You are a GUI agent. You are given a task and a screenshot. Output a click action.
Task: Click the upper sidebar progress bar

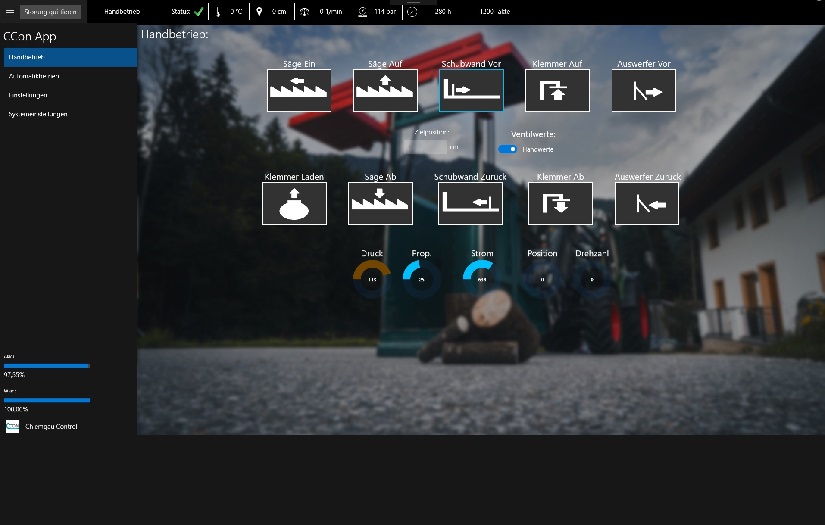tap(47, 366)
